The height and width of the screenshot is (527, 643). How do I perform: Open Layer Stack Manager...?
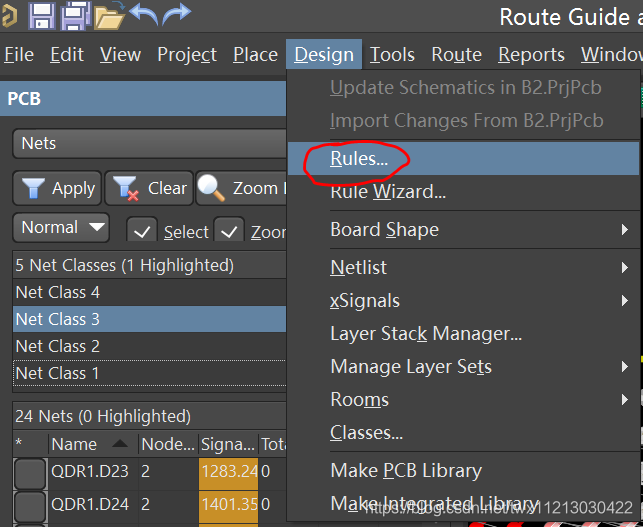point(463,333)
